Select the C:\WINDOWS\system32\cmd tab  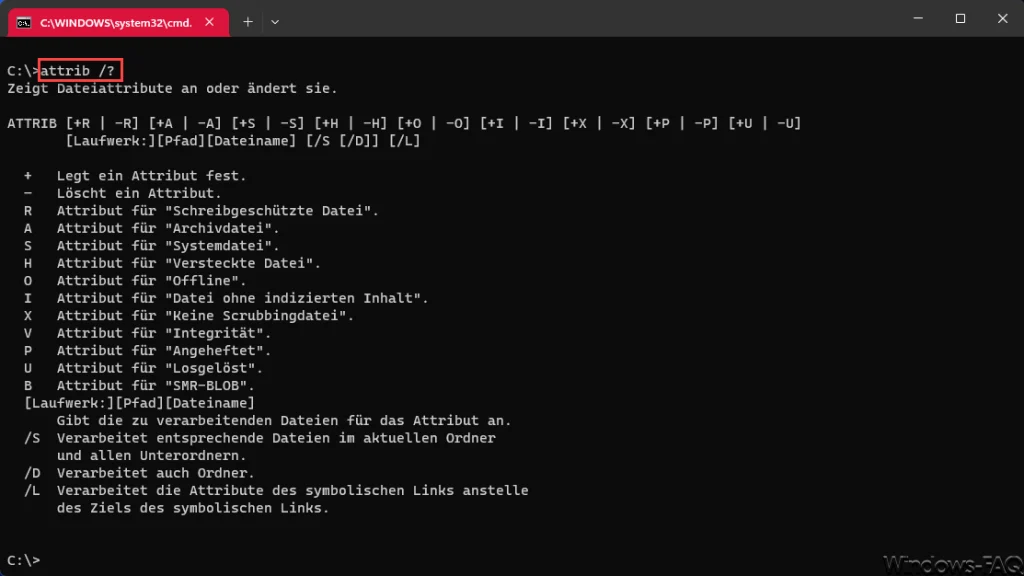click(x=118, y=23)
